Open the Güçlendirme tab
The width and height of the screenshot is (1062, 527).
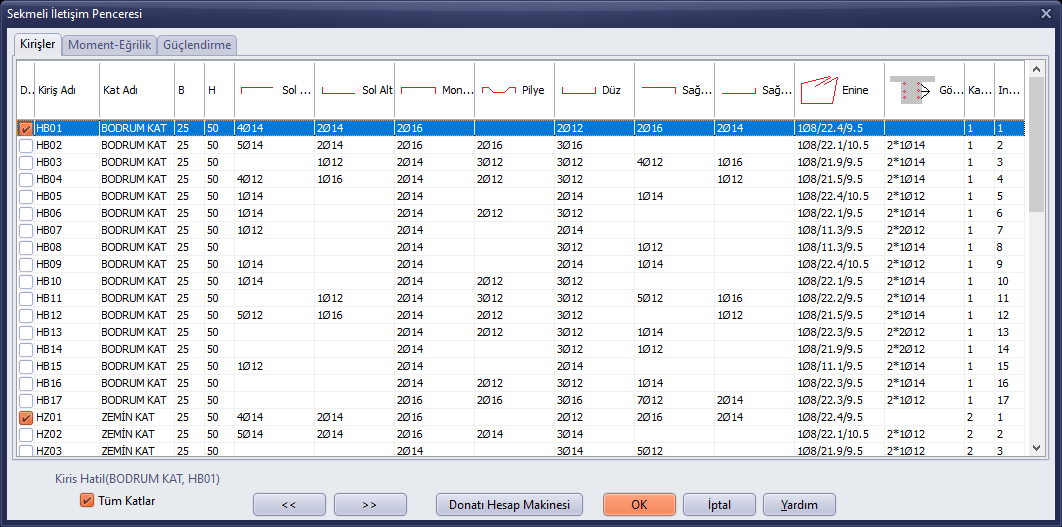197,45
